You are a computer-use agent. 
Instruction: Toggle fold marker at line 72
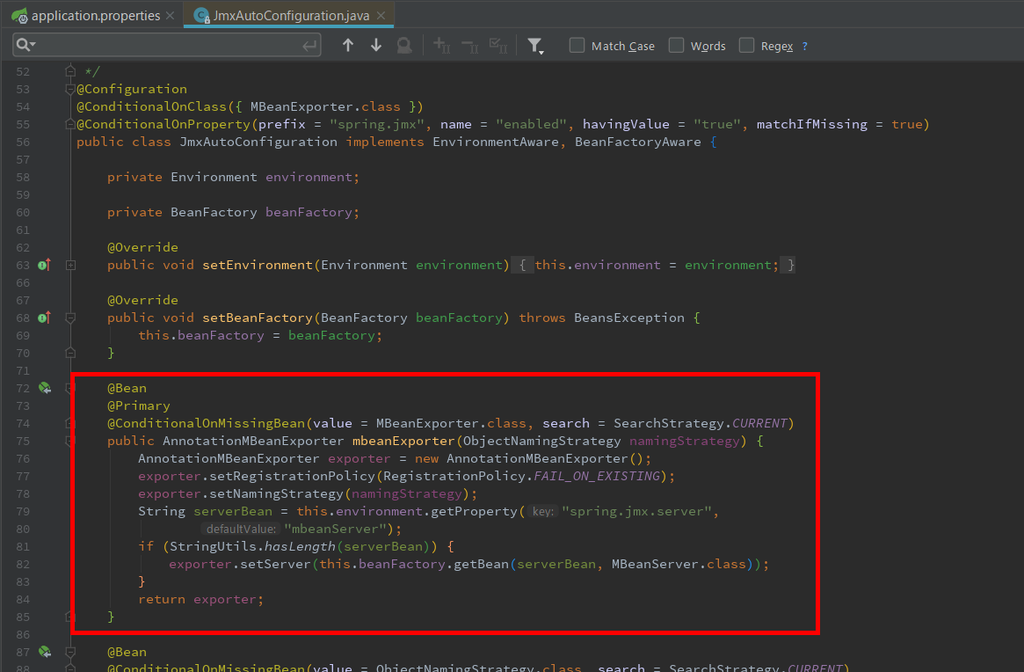[x=70, y=389]
